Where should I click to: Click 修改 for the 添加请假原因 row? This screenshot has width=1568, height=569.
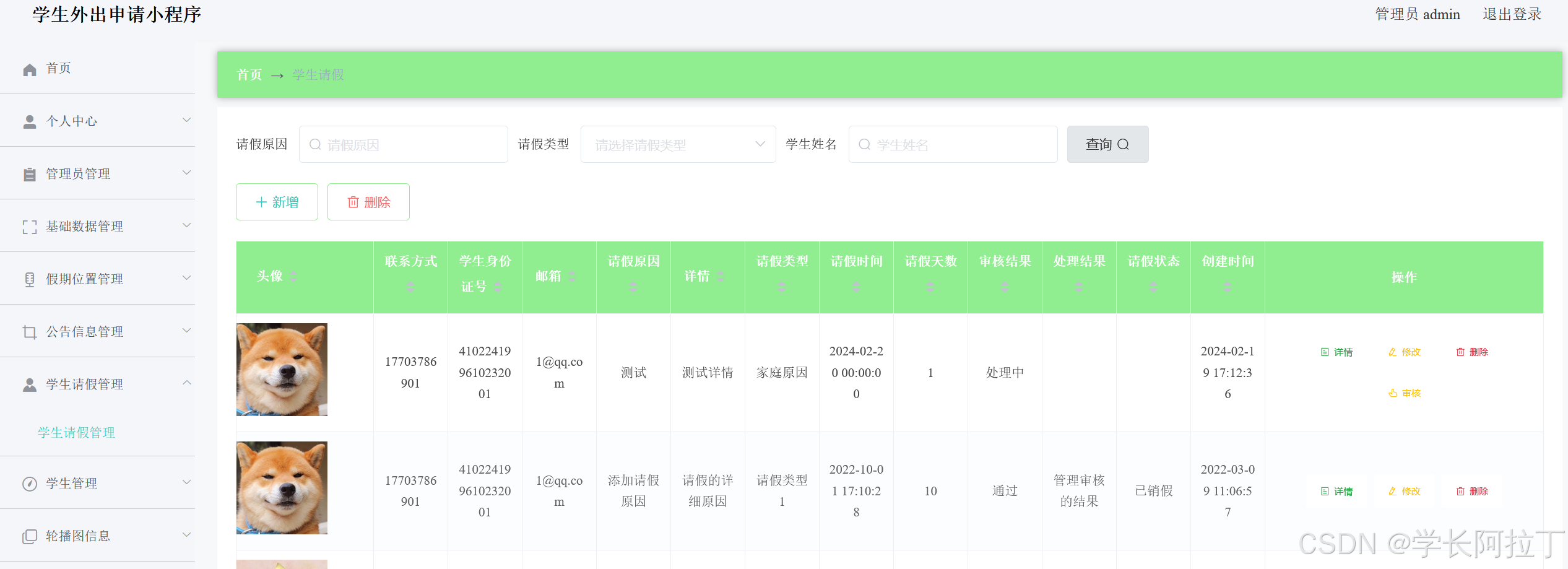1404,492
